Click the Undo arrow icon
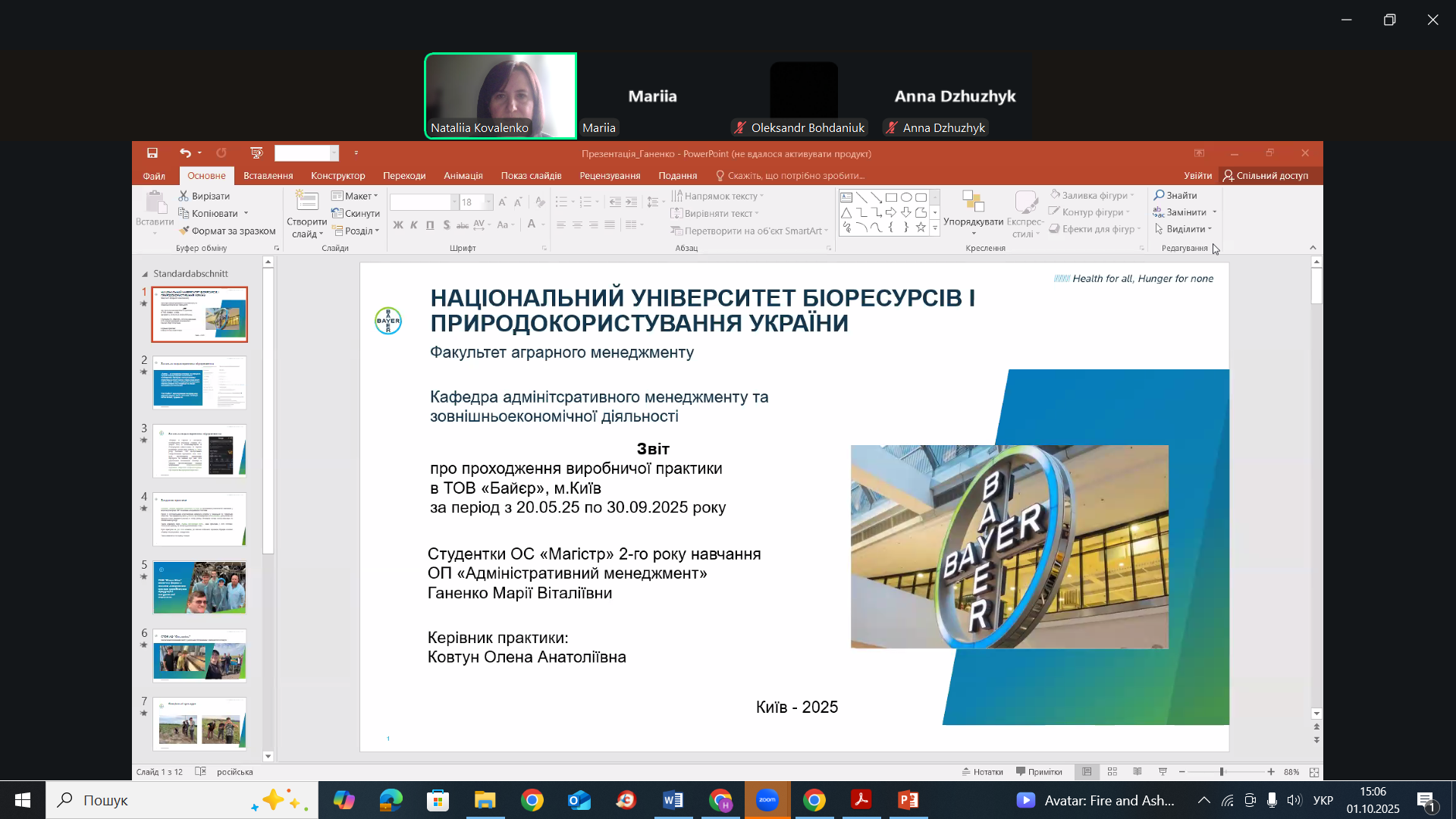This screenshot has width=1456, height=819. coord(185,153)
